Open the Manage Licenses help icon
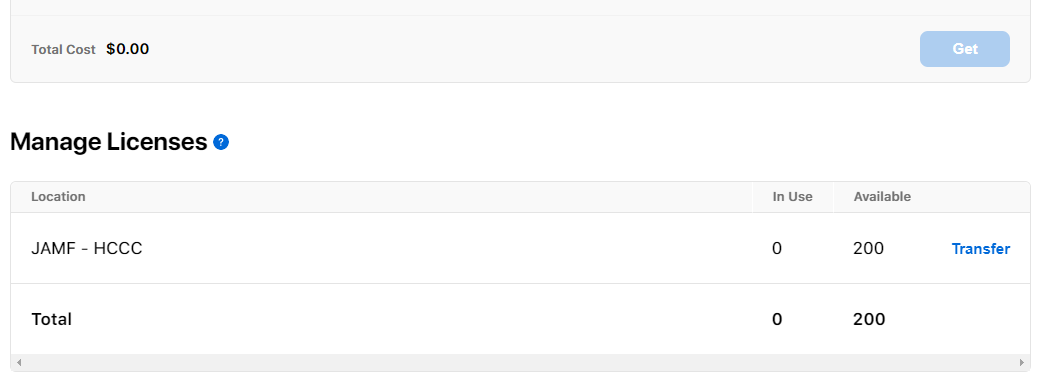 (x=221, y=142)
